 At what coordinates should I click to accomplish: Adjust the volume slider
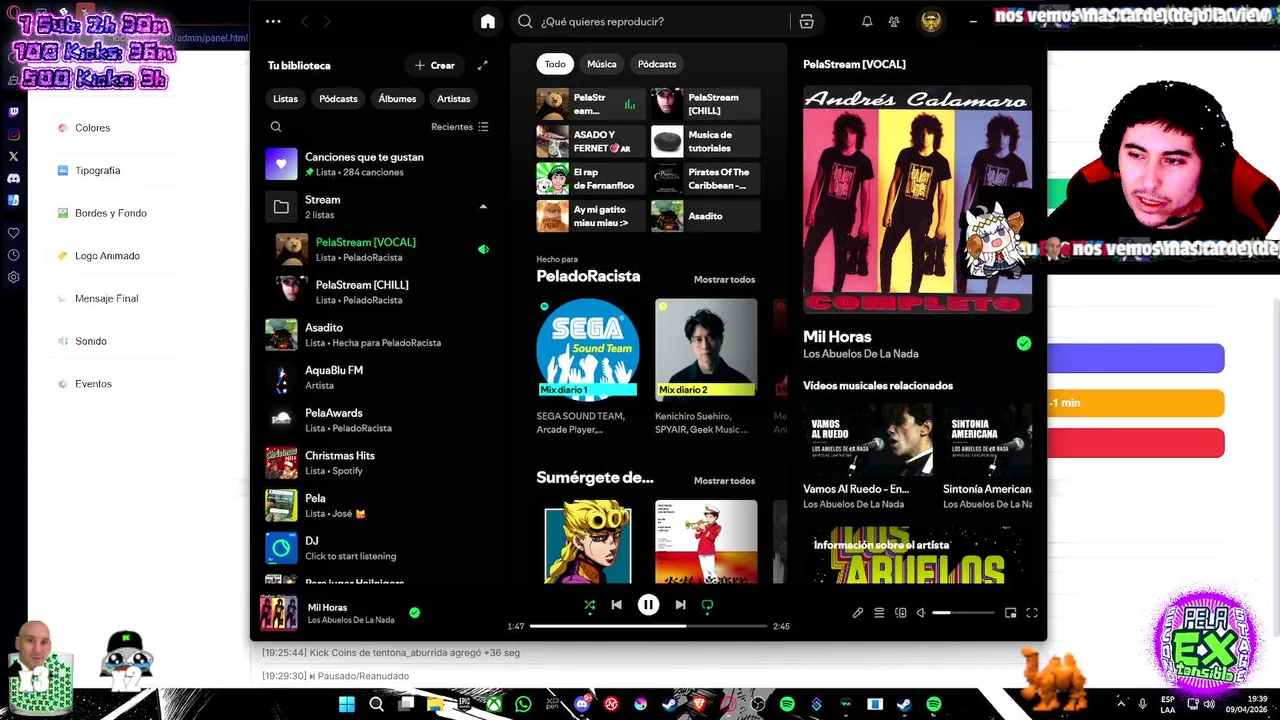point(963,613)
